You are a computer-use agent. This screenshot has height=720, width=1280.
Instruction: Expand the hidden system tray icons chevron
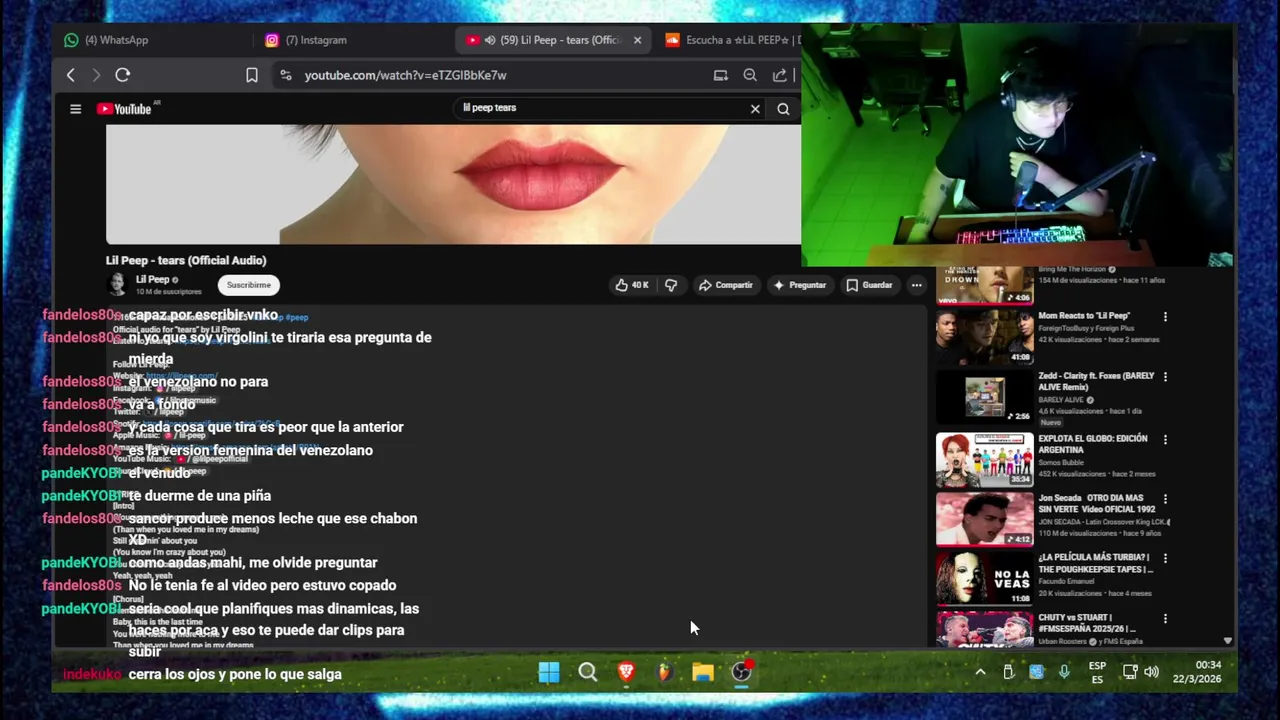pyautogui.click(x=980, y=672)
